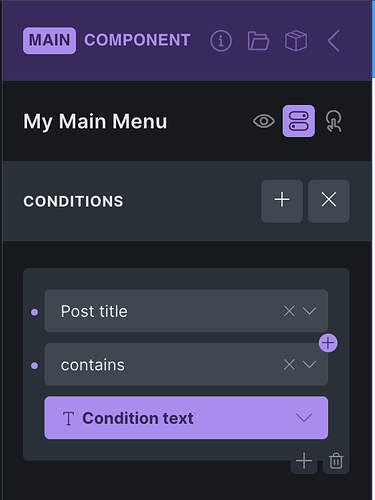
Task: Collapse panel with left chevron arrow
Action: click(333, 41)
